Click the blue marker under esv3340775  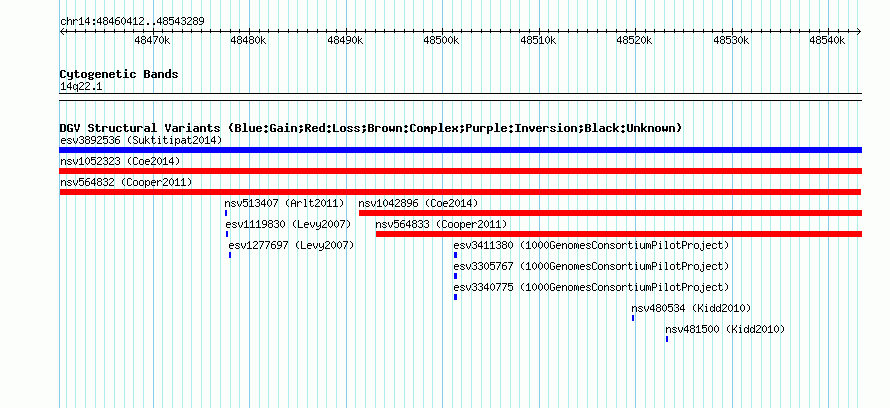coord(455,297)
